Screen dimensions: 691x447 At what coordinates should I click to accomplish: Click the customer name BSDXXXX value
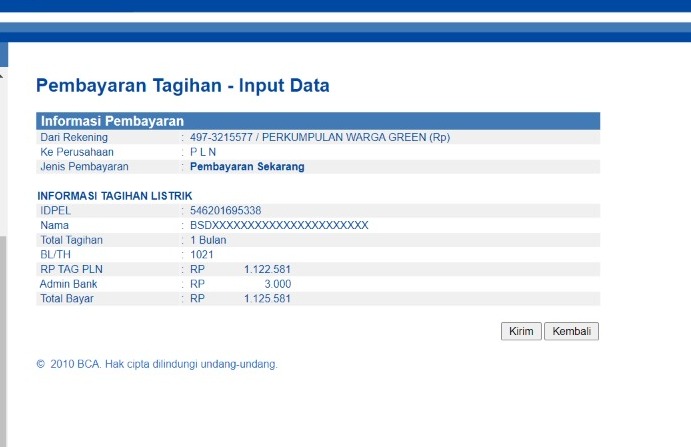tap(279, 225)
